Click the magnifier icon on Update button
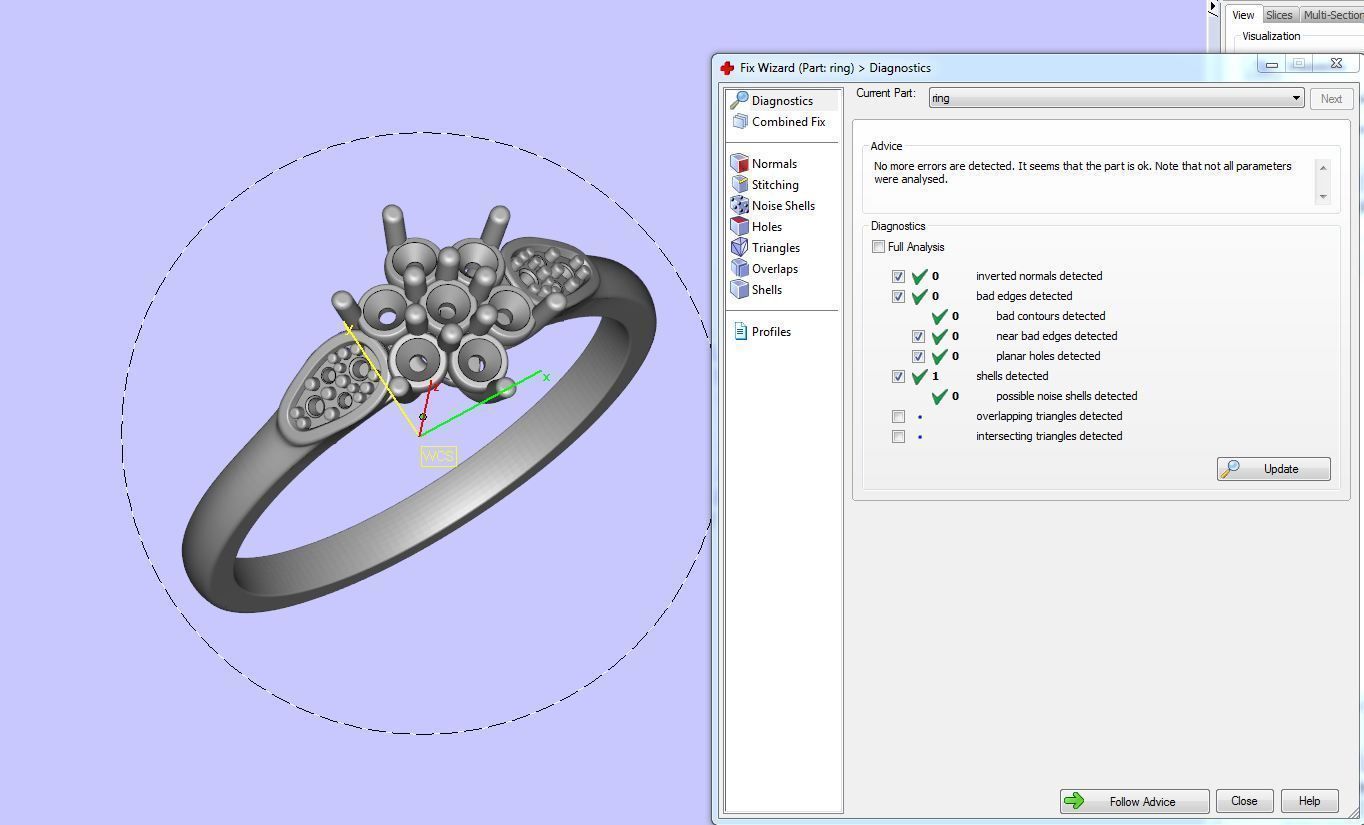This screenshot has height=825, width=1364. point(1231,469)
